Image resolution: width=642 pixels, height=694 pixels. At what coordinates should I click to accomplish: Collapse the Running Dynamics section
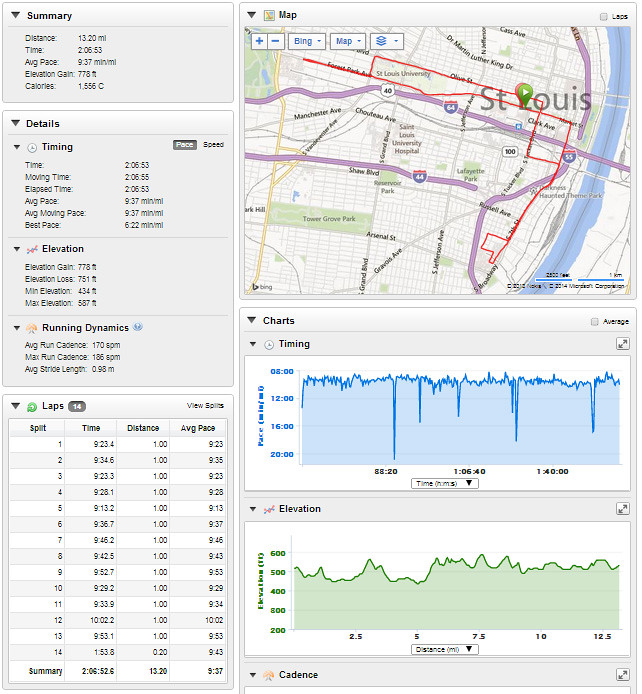pyautogui.click(x=17, y=328)
